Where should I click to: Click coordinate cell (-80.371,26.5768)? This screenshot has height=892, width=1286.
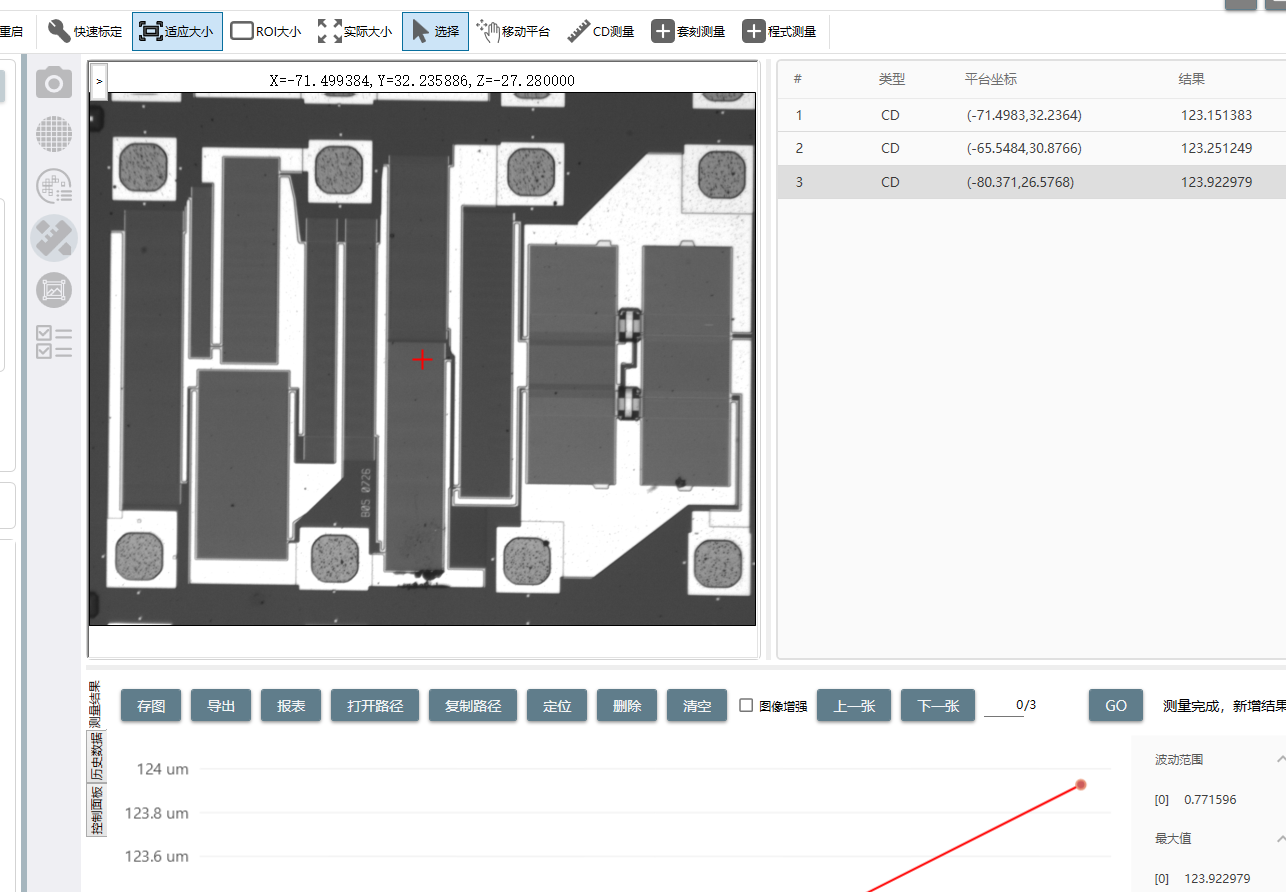1020,182
